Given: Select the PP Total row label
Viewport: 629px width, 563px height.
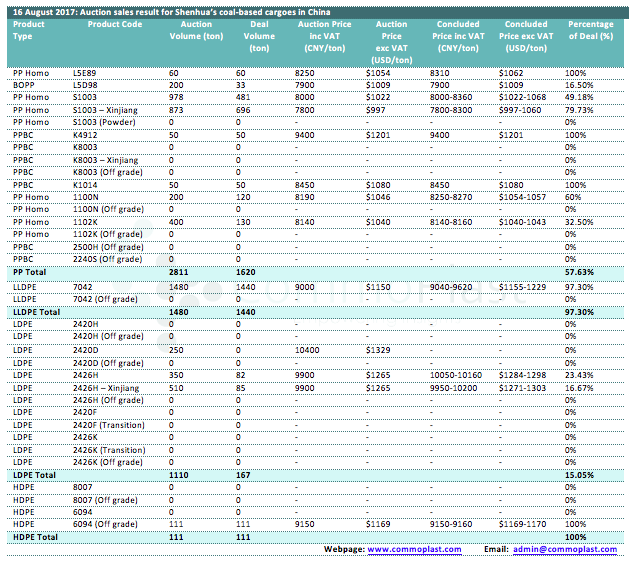Looking at the screenshot, I should 30,271.
